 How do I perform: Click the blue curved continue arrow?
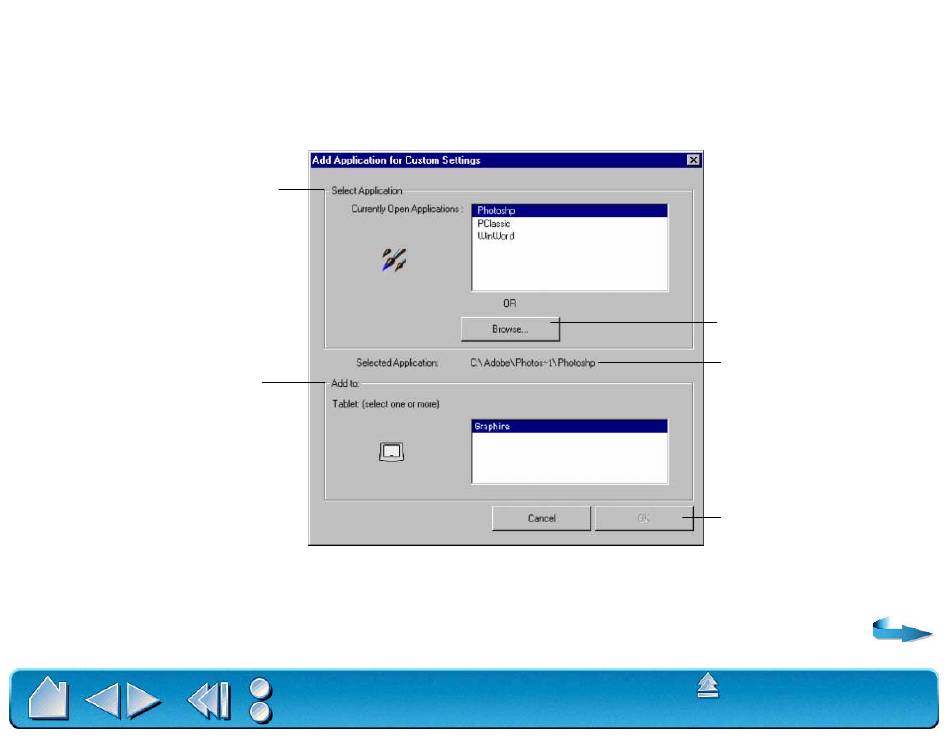coord(901,630)
